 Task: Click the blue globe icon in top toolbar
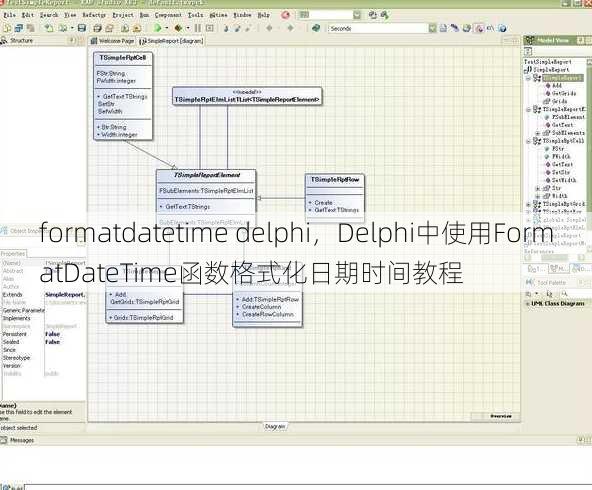pyautogui.click(x=502, y=28)
